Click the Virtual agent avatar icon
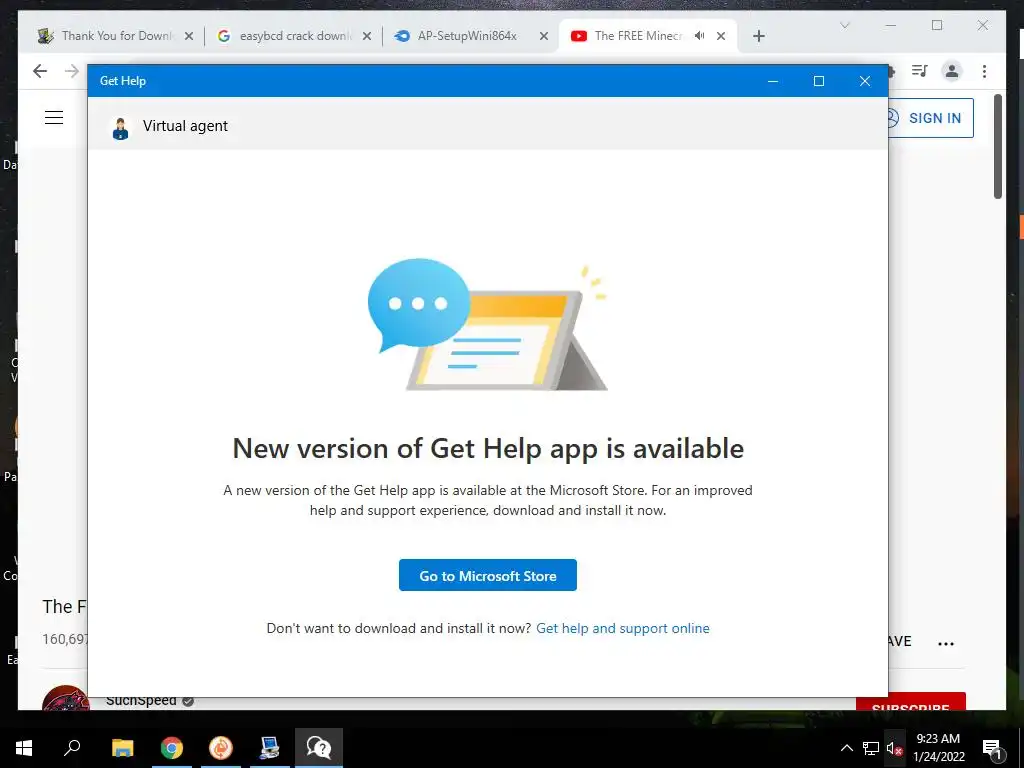Viewport: 1024px width, 768px height. pos(120,128)
